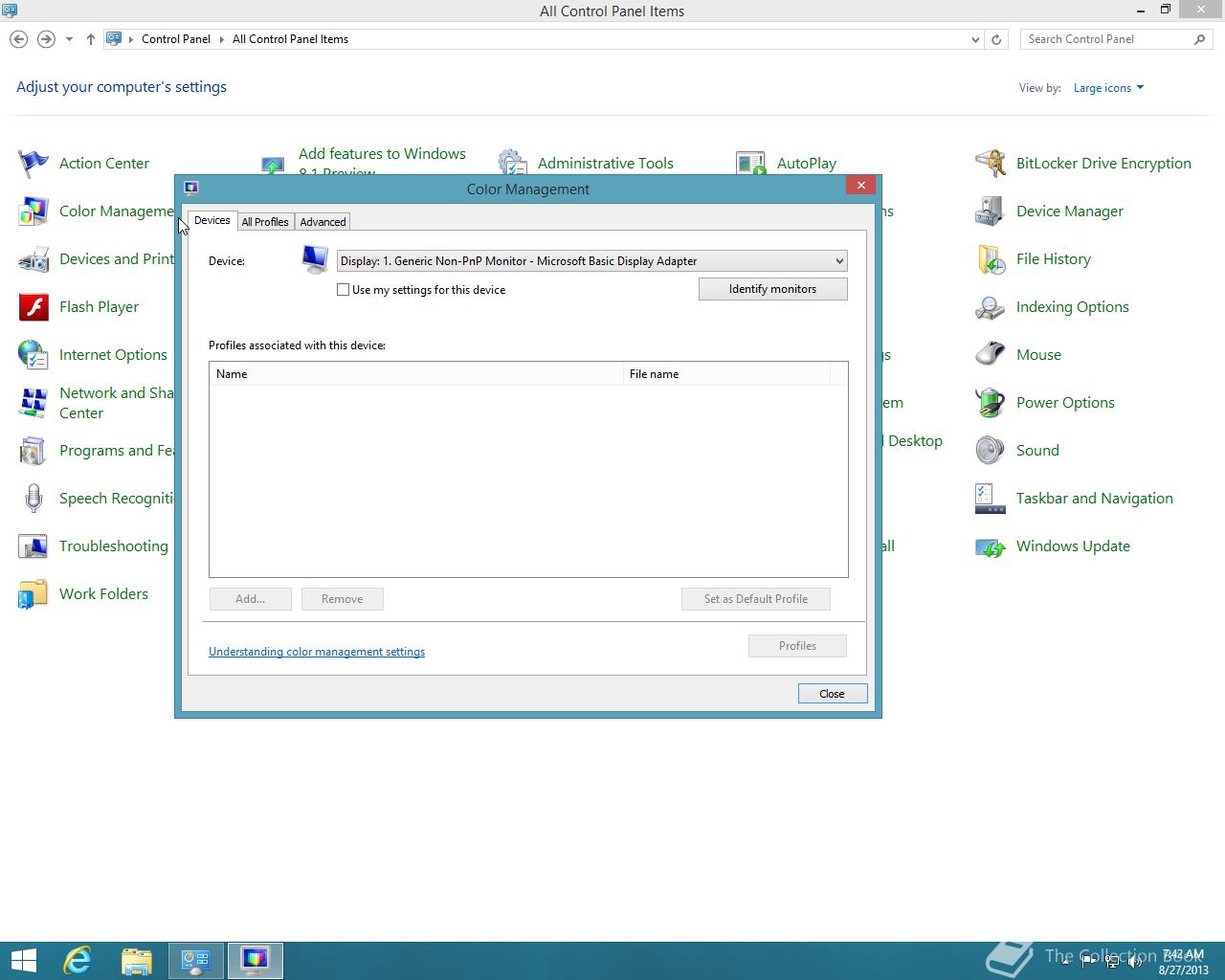Open the Devices and Printers icon
The image size is (1225, 980).
(x=33, y=259)
